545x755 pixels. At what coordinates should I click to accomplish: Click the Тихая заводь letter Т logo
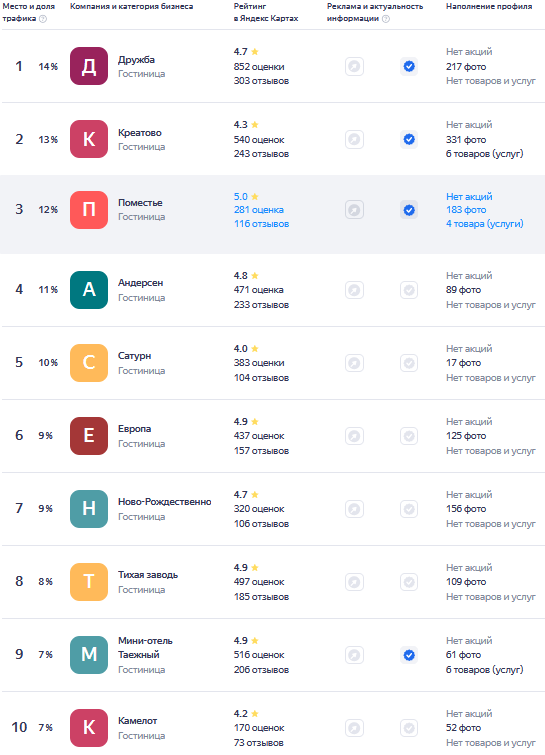89,582
